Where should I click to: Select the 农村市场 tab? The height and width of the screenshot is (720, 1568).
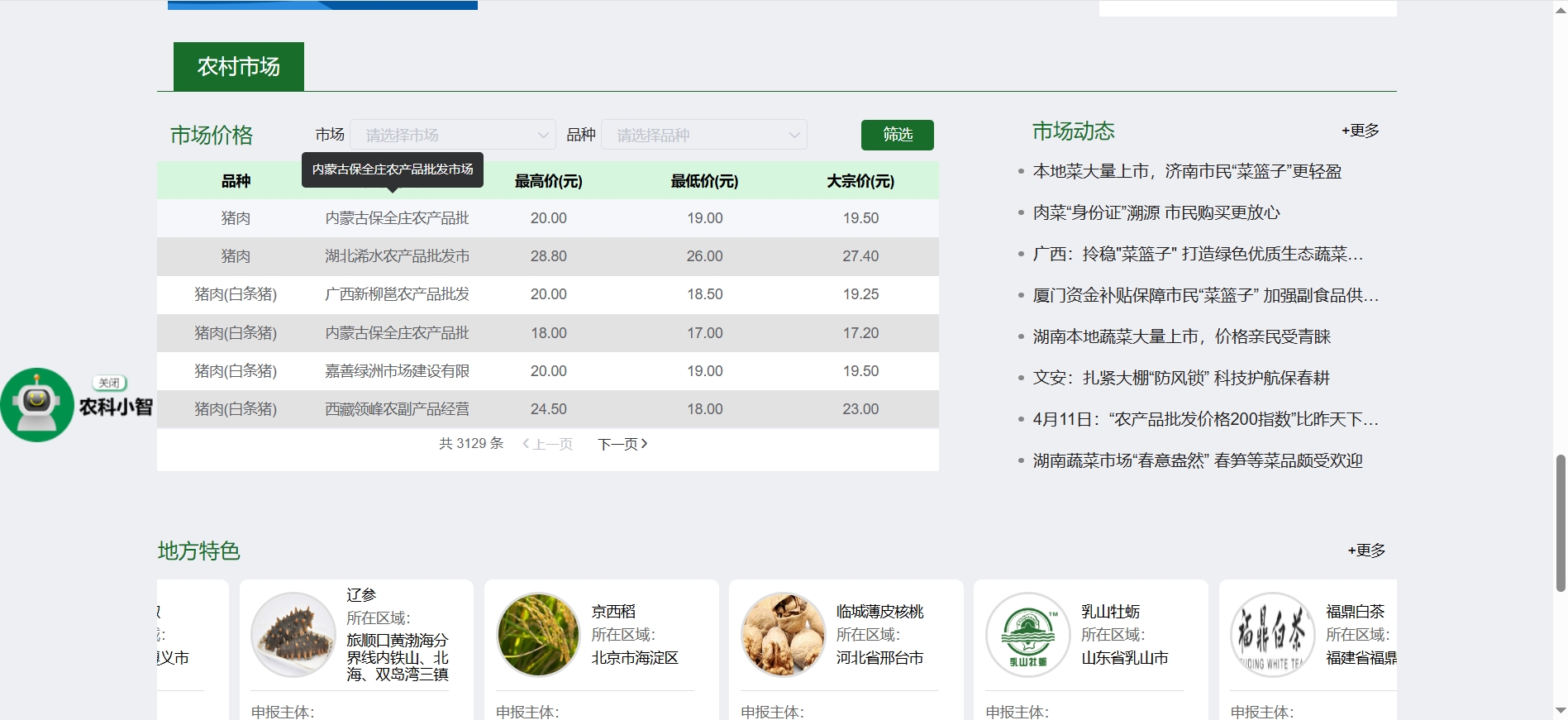pyautogui.click(x=239, y=67)
